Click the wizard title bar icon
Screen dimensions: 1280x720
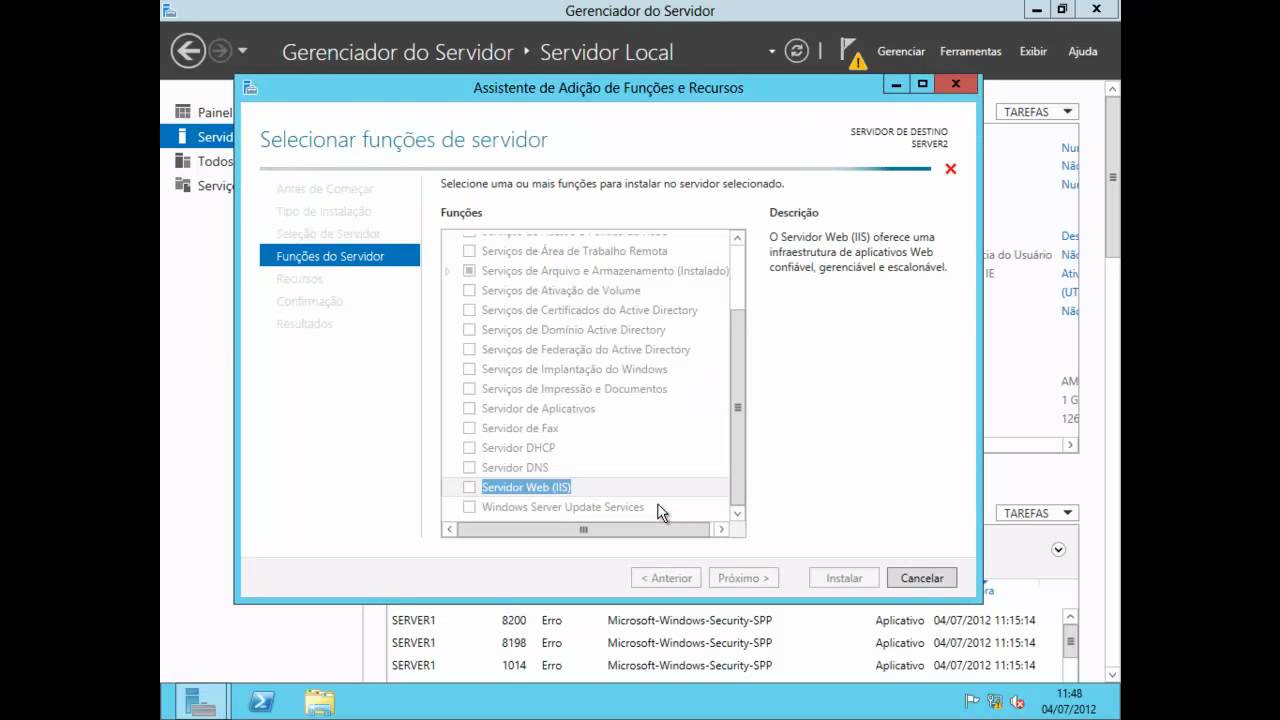(x=250, y=87)
